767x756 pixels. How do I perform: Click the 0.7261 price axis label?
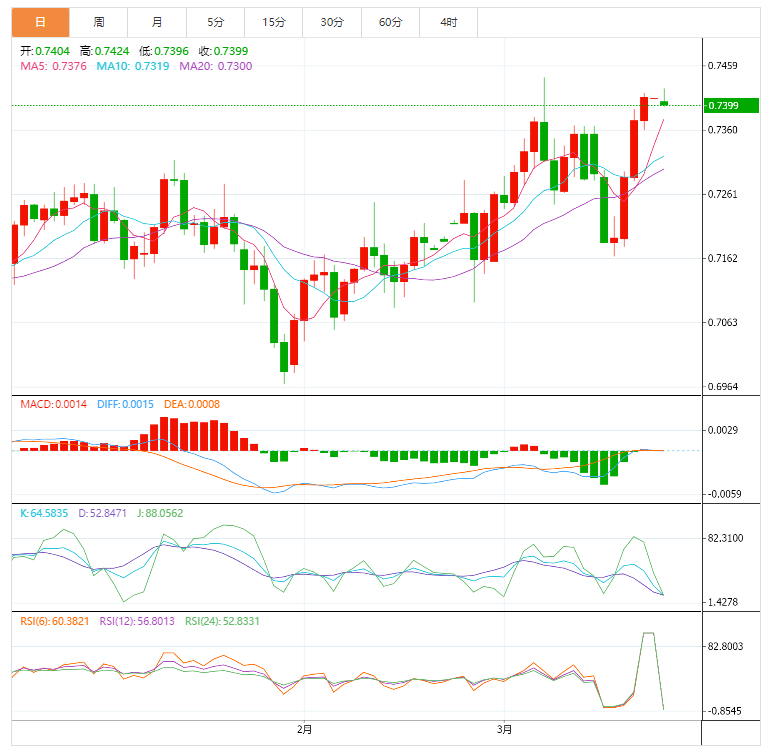coord(722,194)
